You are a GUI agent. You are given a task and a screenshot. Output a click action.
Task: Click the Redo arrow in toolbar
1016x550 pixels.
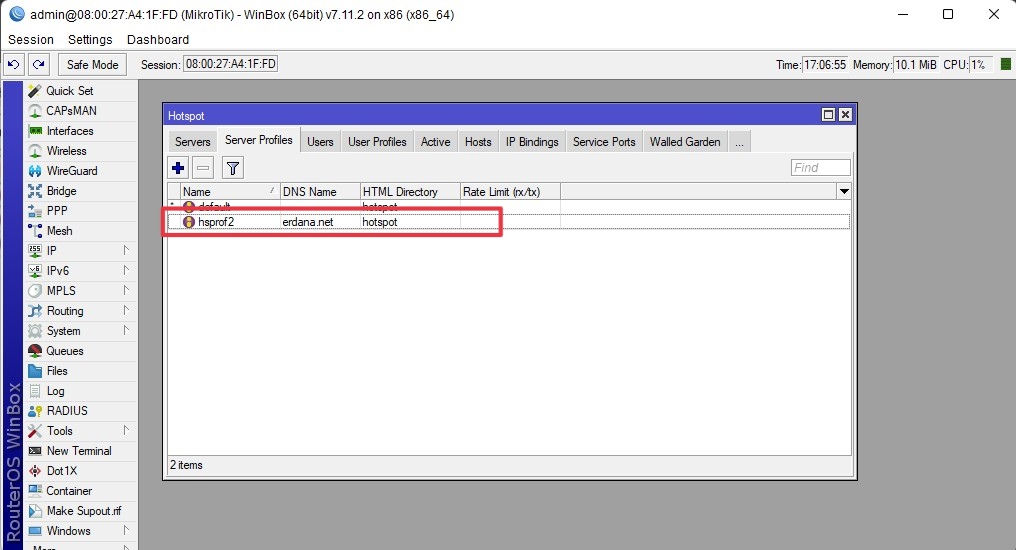coord(38,64)
